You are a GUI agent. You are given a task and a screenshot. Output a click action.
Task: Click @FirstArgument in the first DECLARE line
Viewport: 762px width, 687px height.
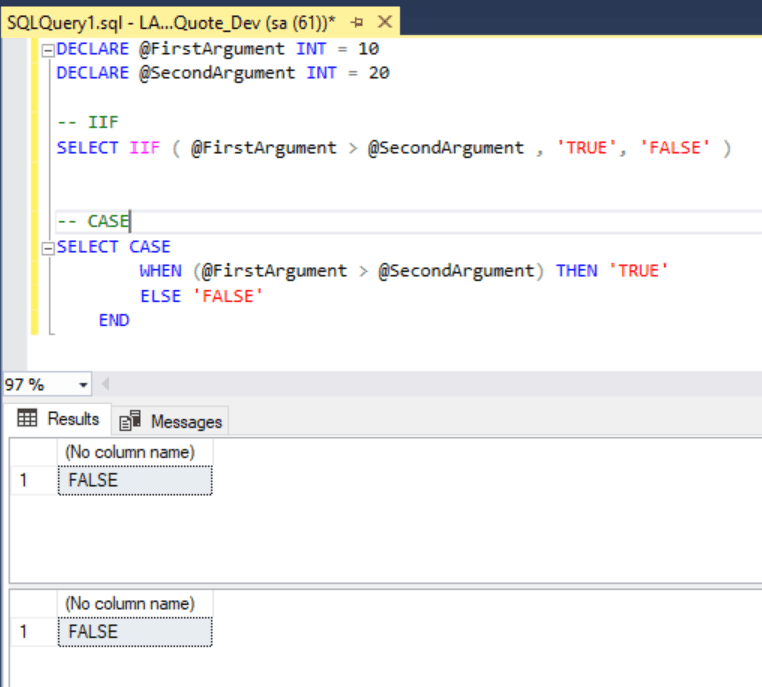click(212, 49)
